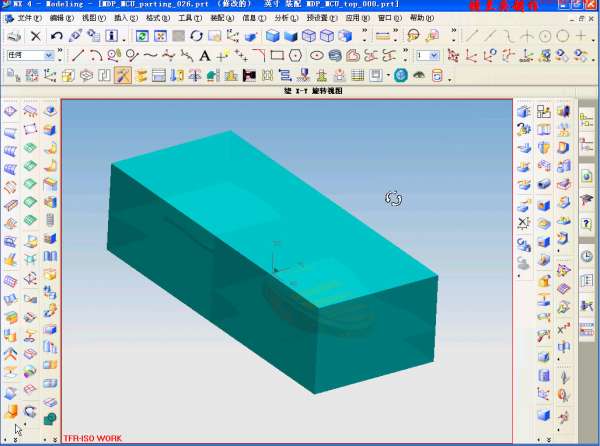Screen dimensions: 600x446
Task: Click the dark green umbrella-shaped icon
Action: click(419, 75)
